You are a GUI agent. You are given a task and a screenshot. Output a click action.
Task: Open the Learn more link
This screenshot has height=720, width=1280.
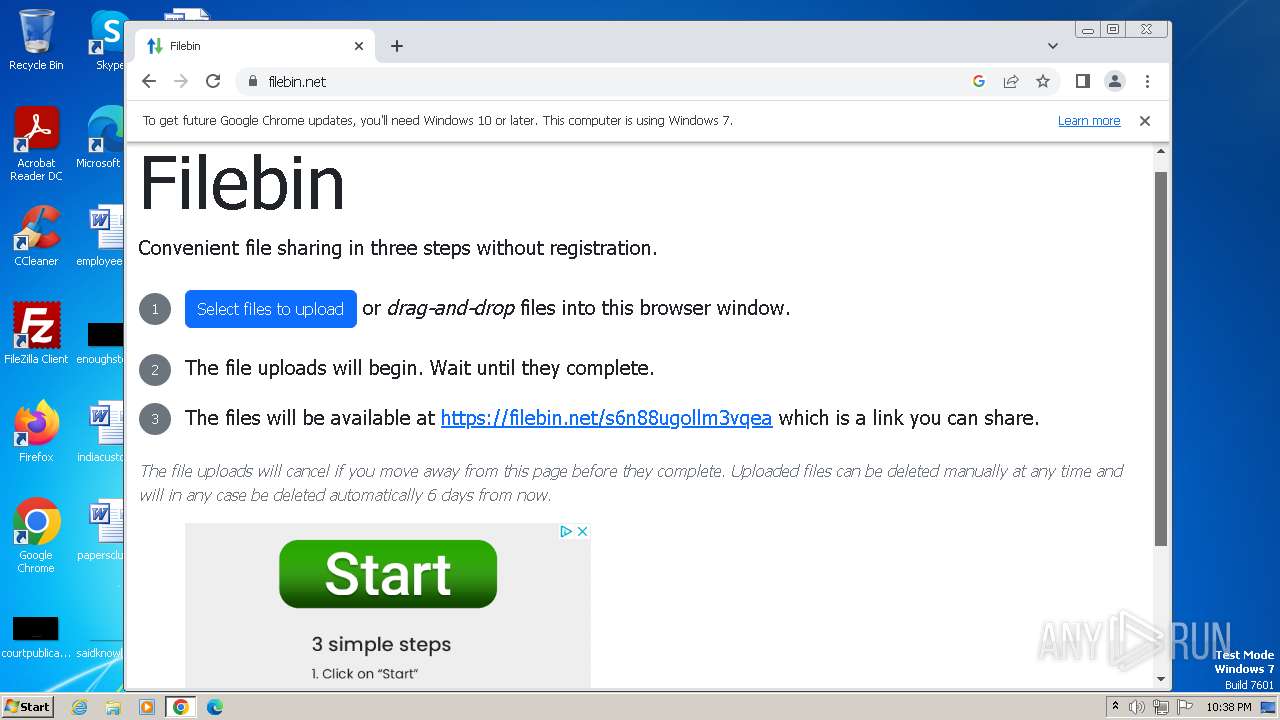[x=1089, y=121]
